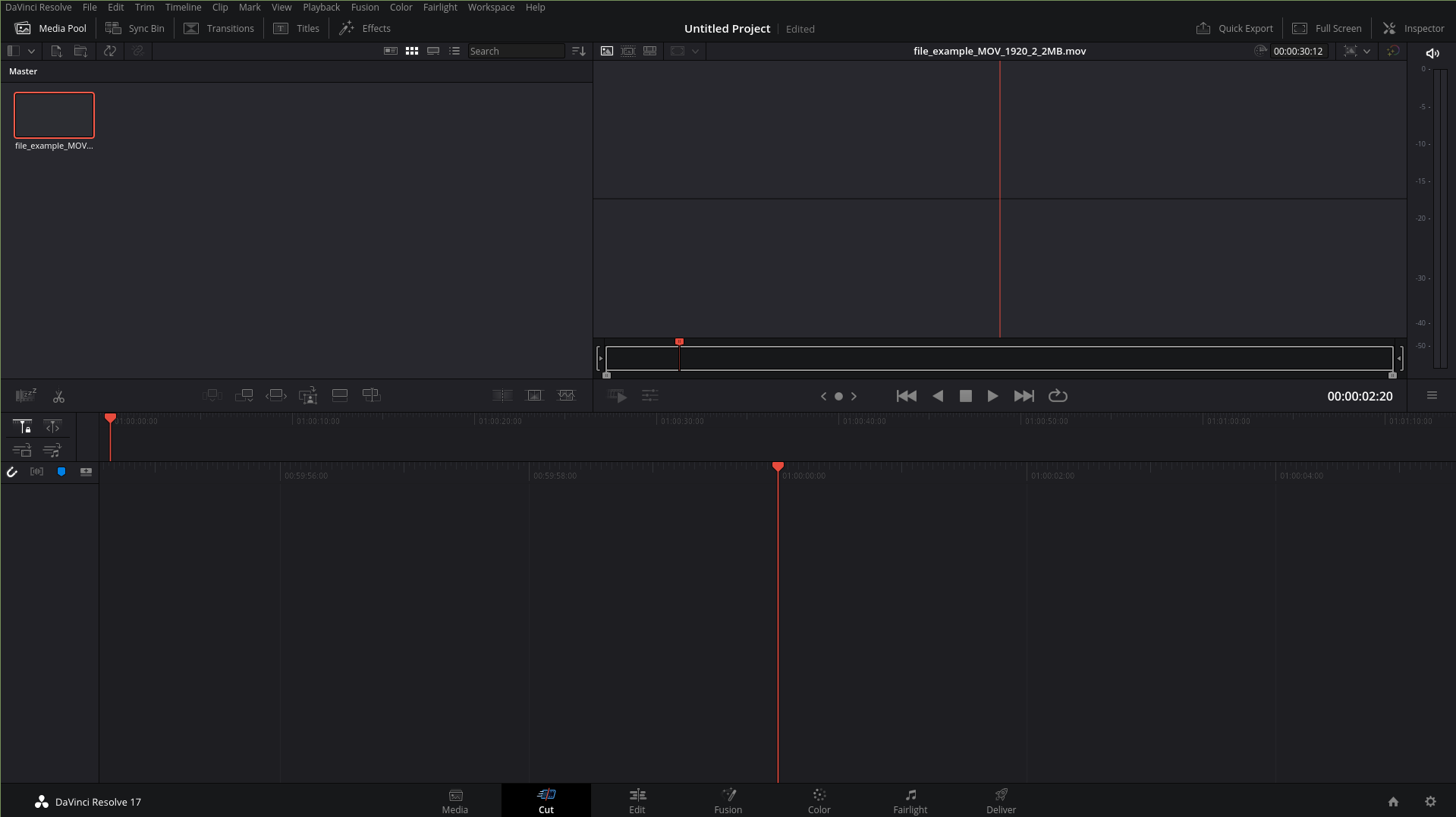The width and height of the screenshot is (1456, 817).
Task: Switch to the Edit page
Action: click(x=637, y=800)
